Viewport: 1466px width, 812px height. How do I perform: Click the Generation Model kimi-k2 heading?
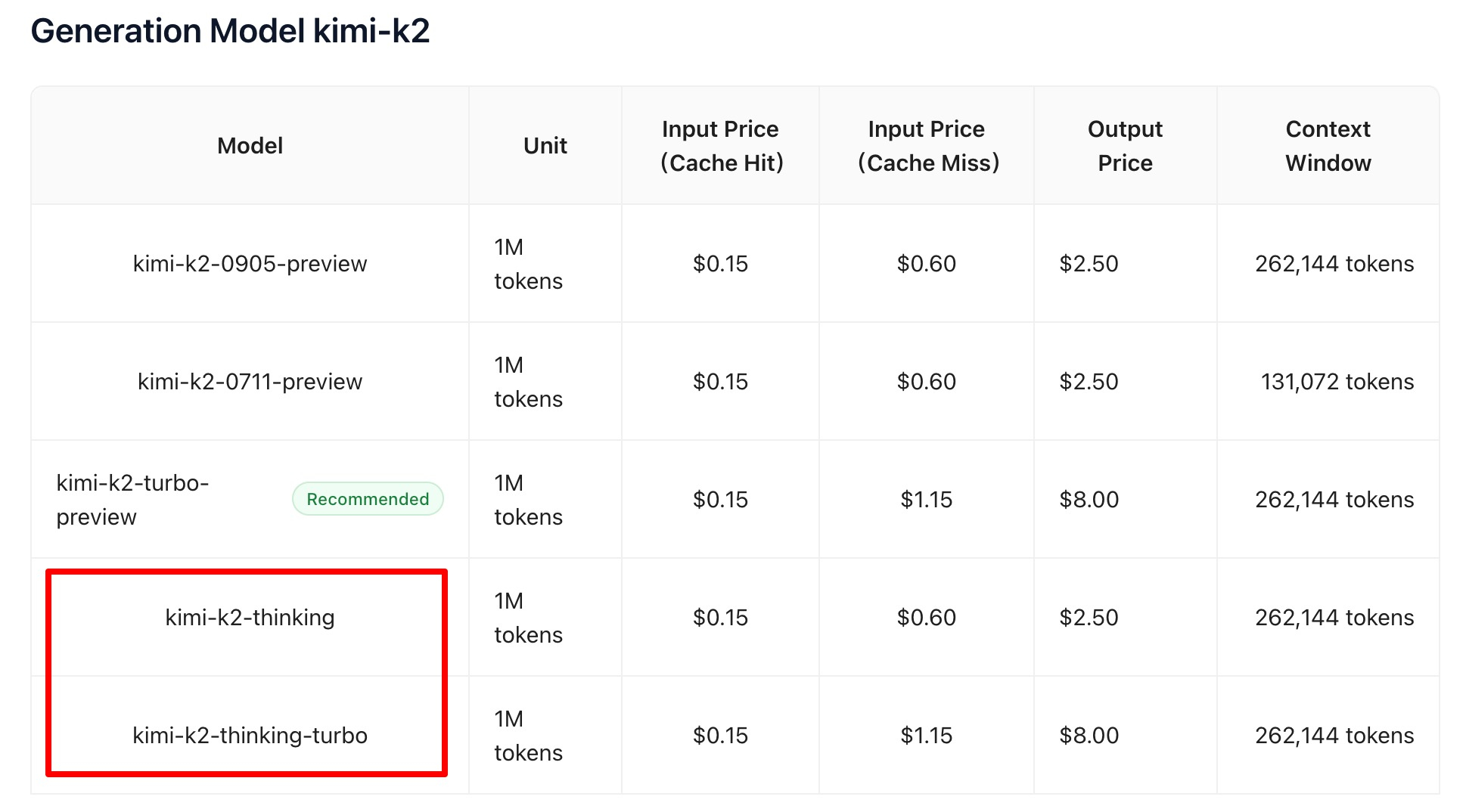pyautogui.click(x=230, y=31)
